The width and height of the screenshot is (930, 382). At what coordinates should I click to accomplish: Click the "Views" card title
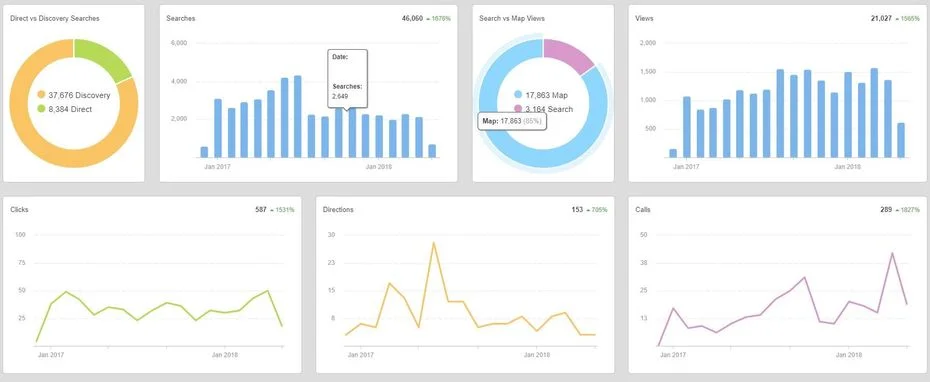[644, 18]
